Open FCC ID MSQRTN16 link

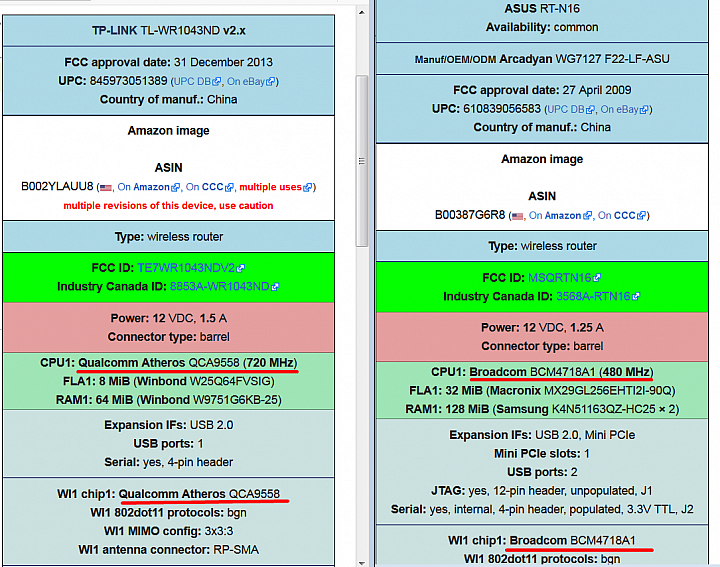point(564,278)
